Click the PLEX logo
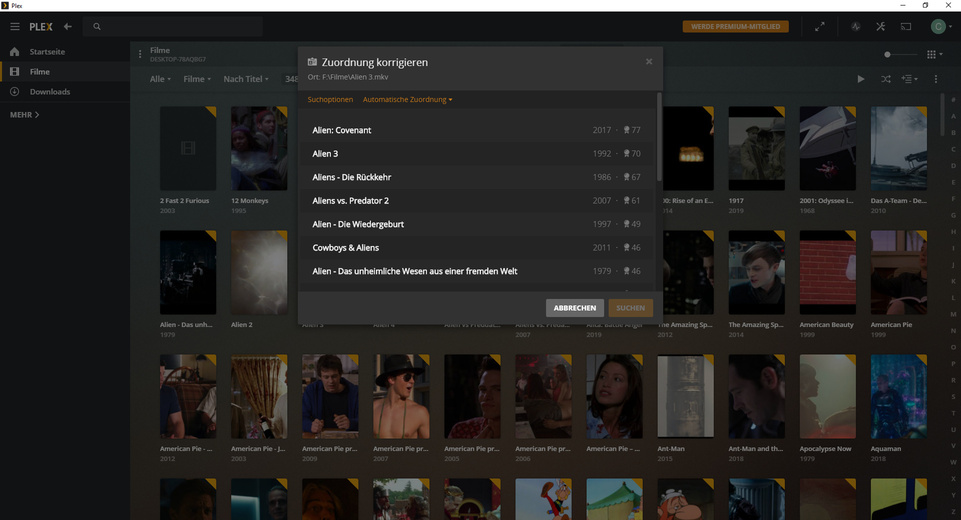Viewport: 961px width, 520px height. click(x=41, y=26)
